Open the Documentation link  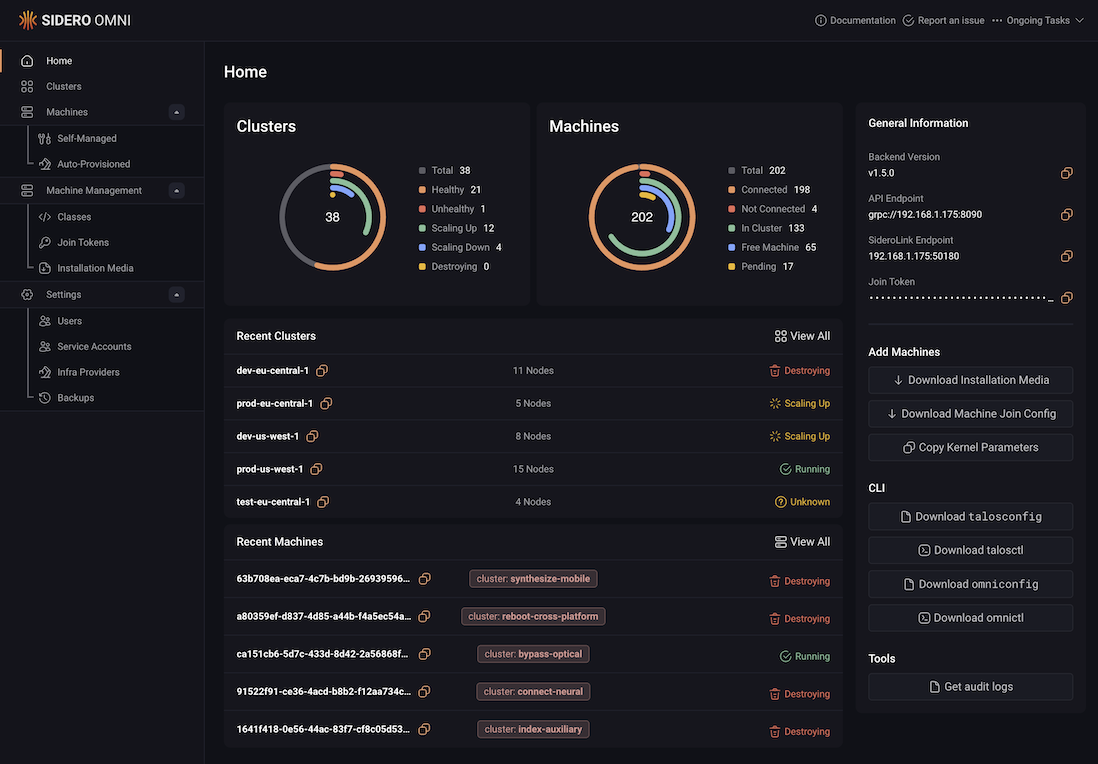(855, 20)
